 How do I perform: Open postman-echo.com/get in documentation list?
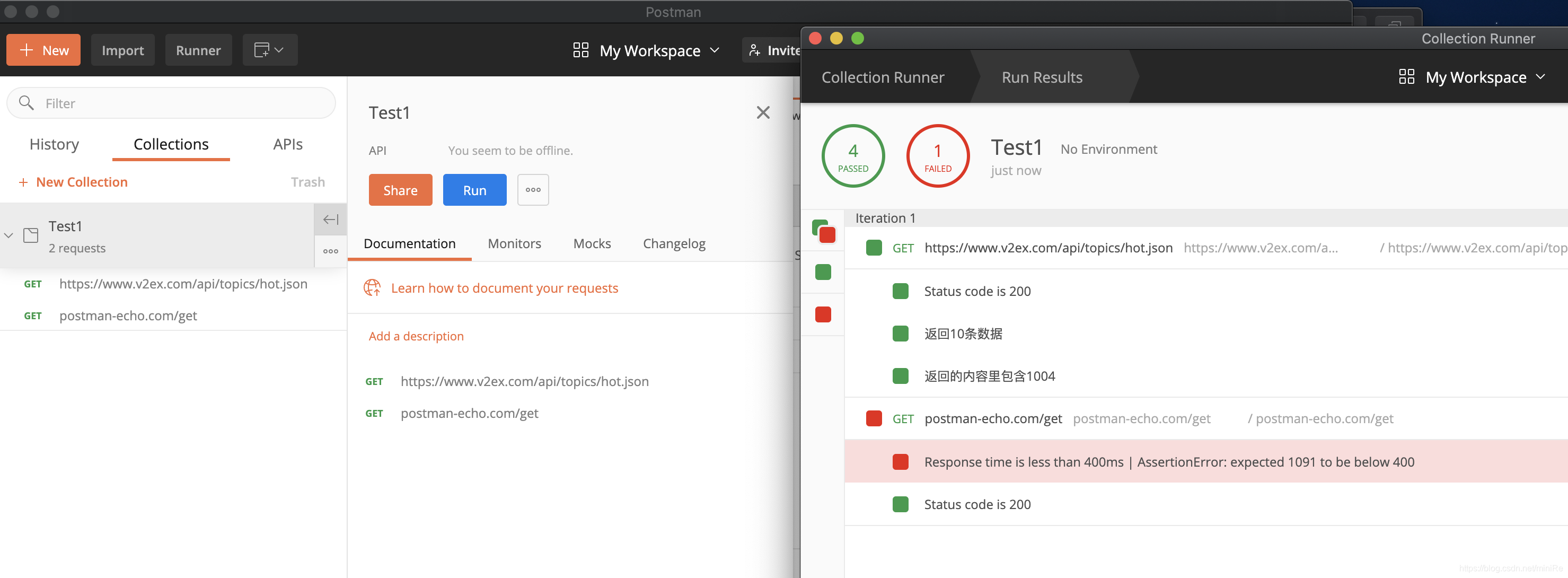click(x=469, y=413)
